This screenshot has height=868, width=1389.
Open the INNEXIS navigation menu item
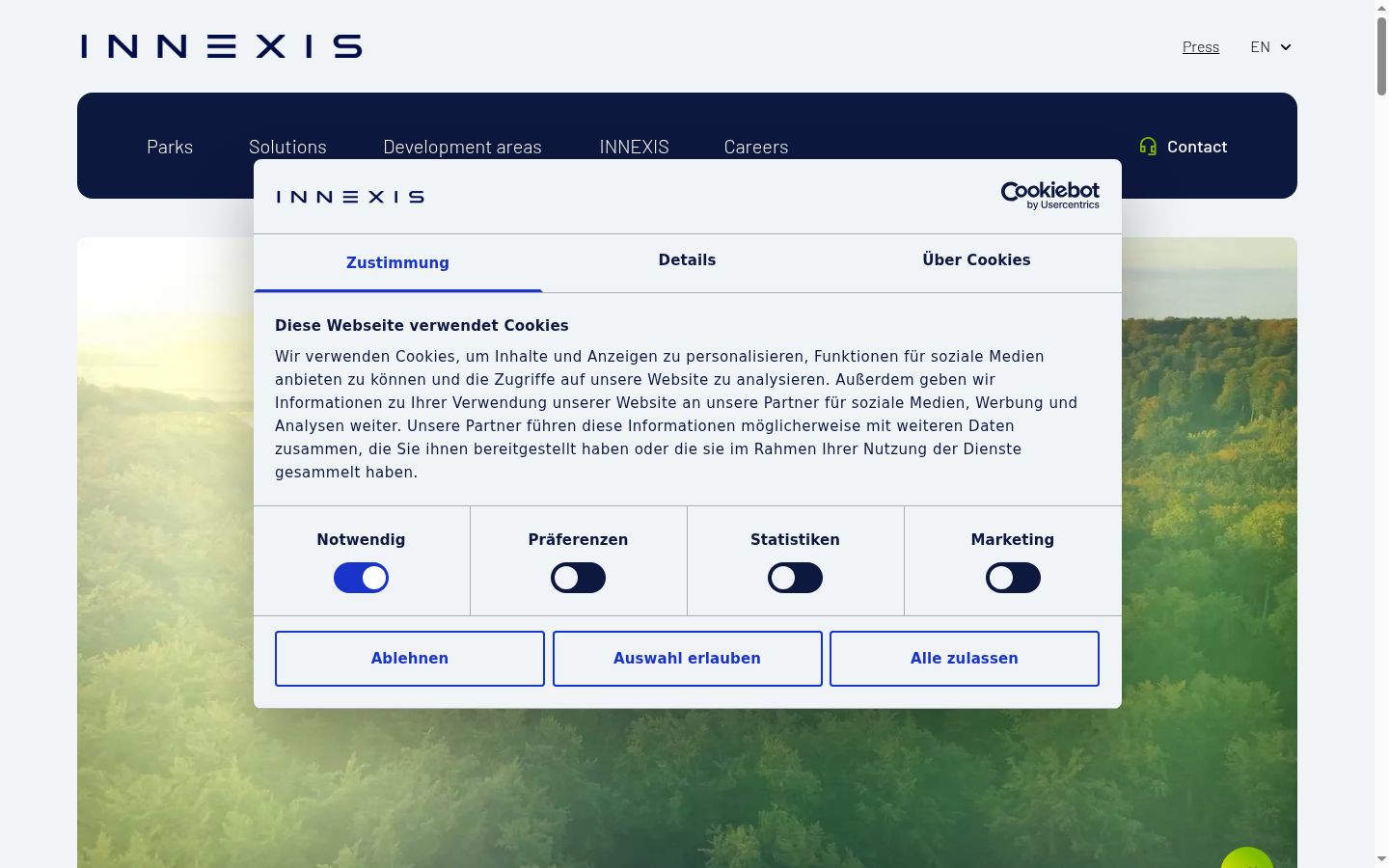[634, 147]
